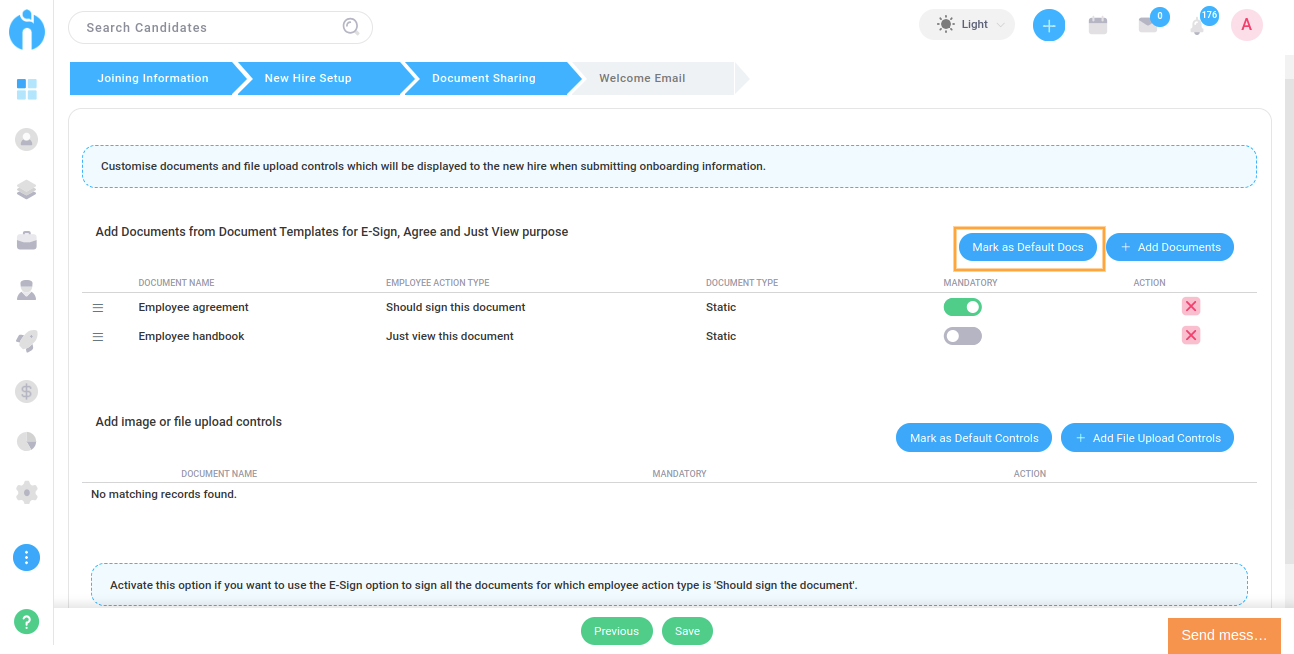Open the Light theme dropdown
1294x654 pixels.
coord(967,25)
